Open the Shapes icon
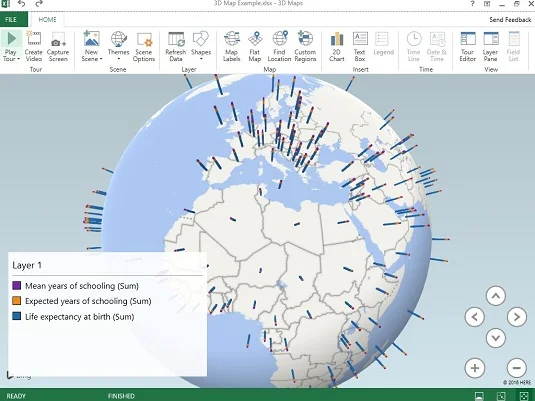Viewport: 535px width, 401px height. pyautogui.click(x=201, y=39)
